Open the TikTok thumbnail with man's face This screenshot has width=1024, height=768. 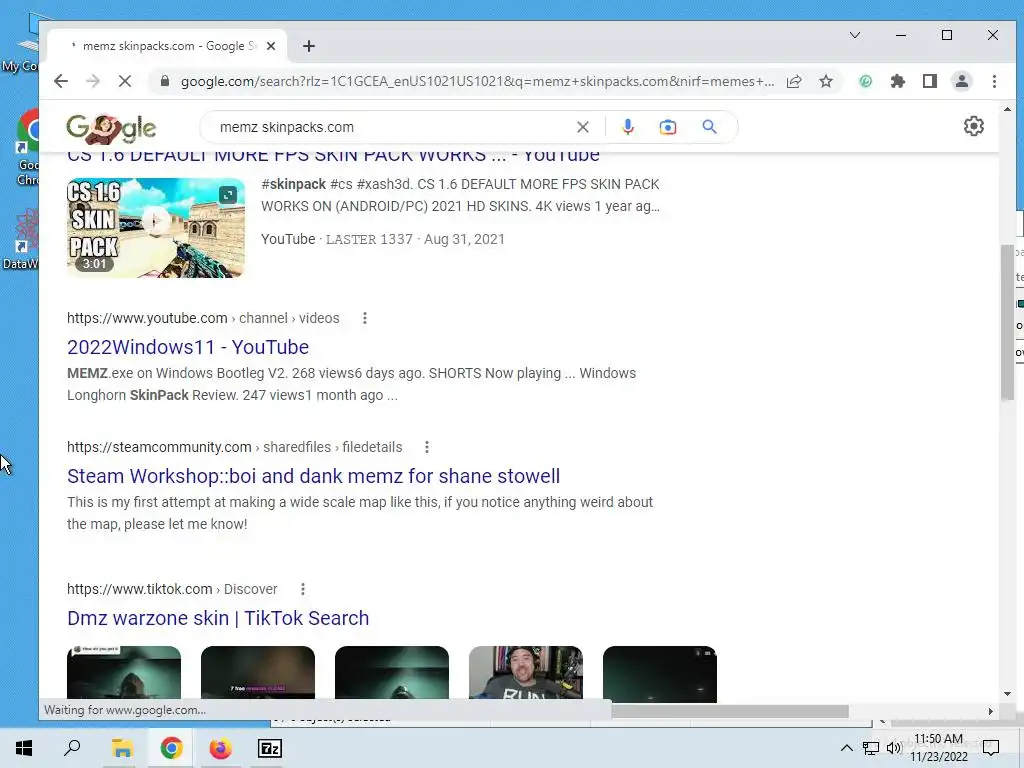pos(526,673)
